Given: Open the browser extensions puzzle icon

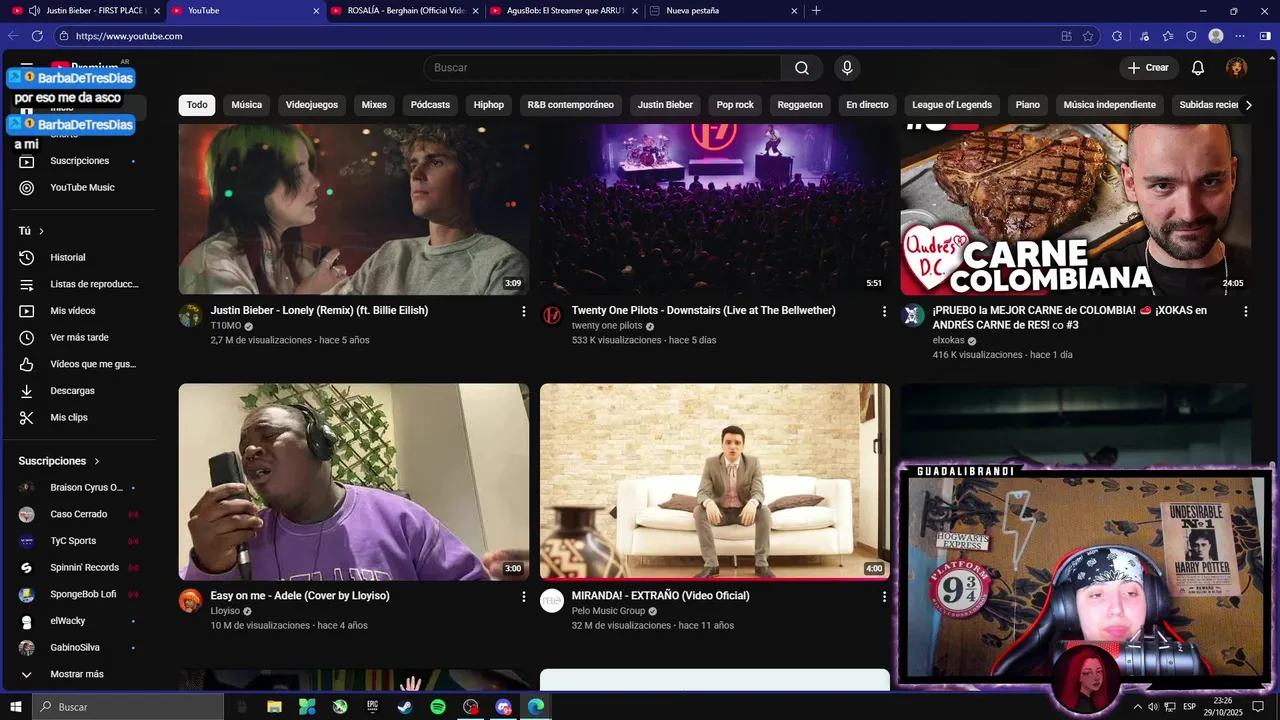Looking at the screenshot, I should (1117, 36).
